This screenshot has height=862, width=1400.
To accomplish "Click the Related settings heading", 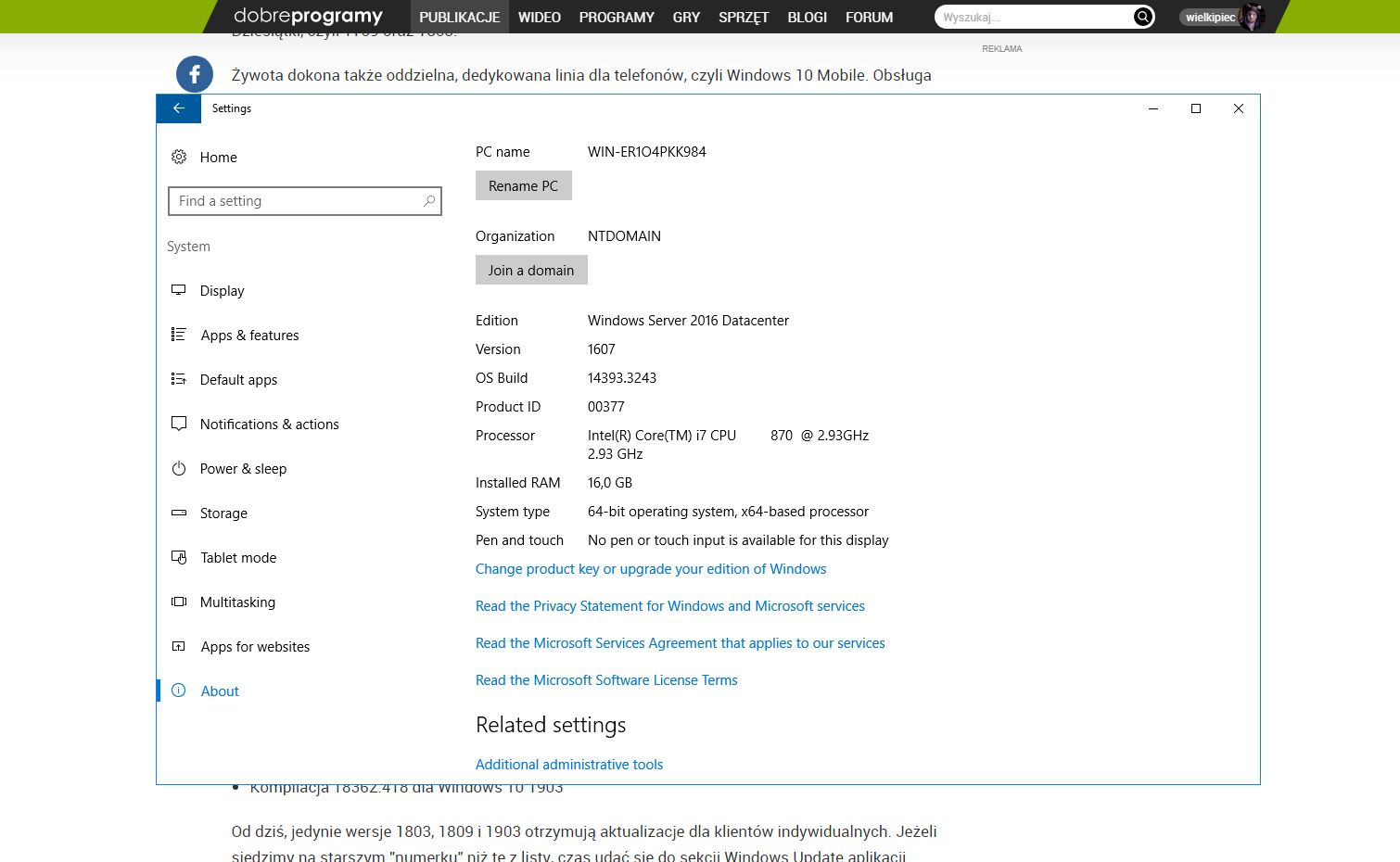I will (x=551, y=725).
